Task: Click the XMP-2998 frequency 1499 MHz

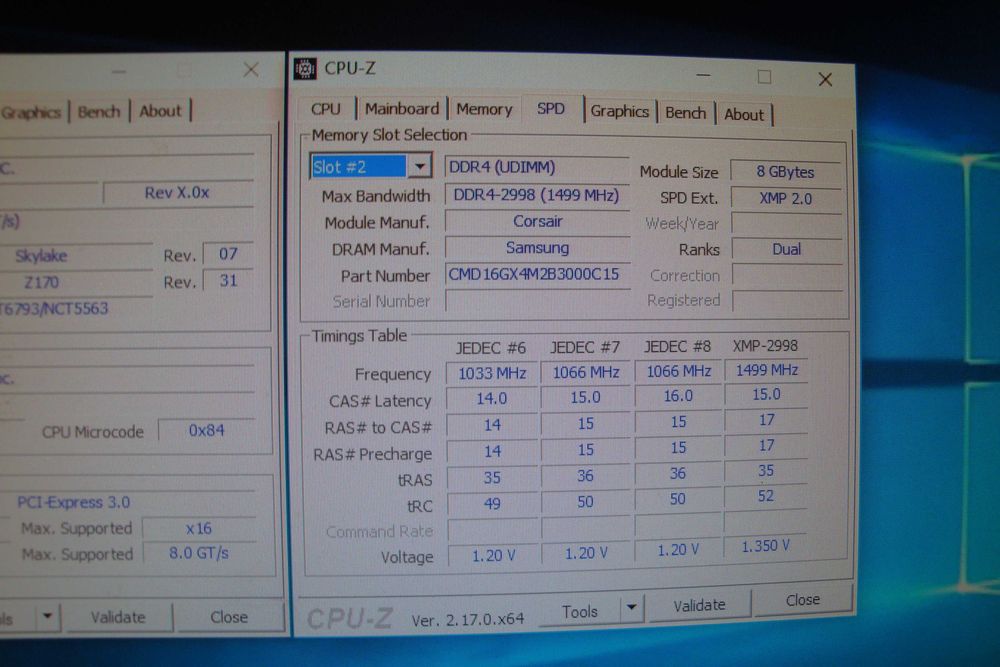Action: click(766, 370)
